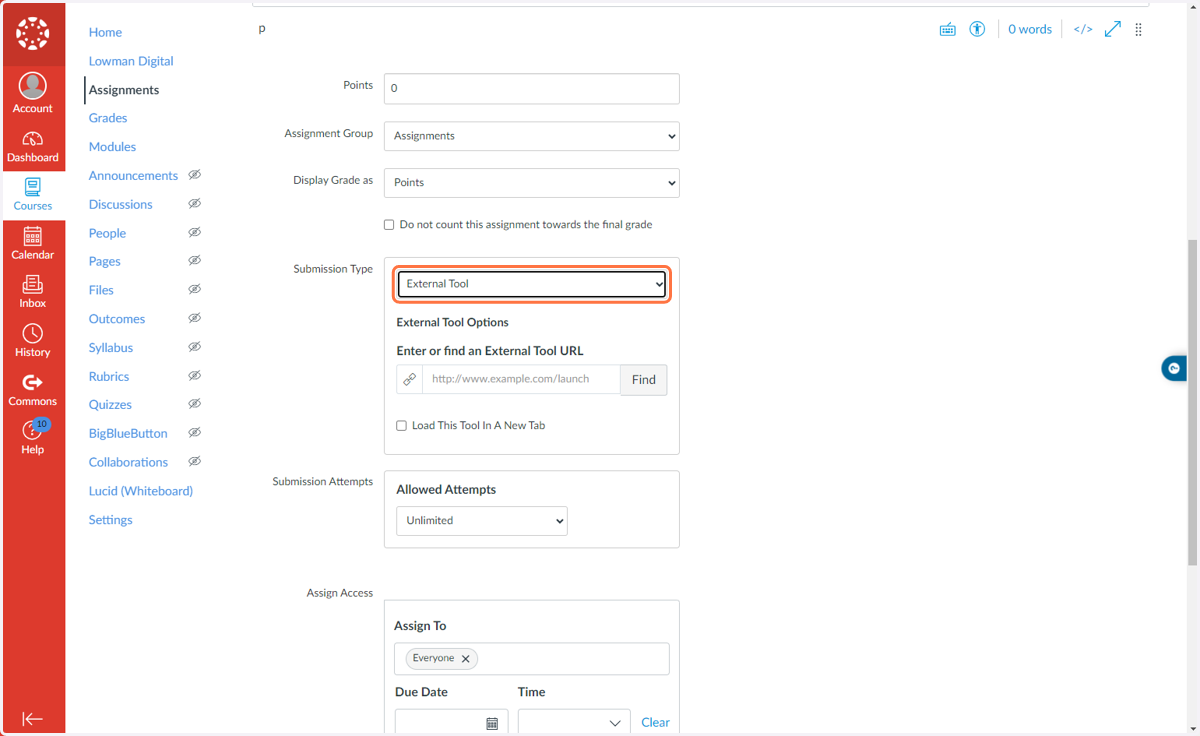Click the blue floating side widget

point(1173,369)
